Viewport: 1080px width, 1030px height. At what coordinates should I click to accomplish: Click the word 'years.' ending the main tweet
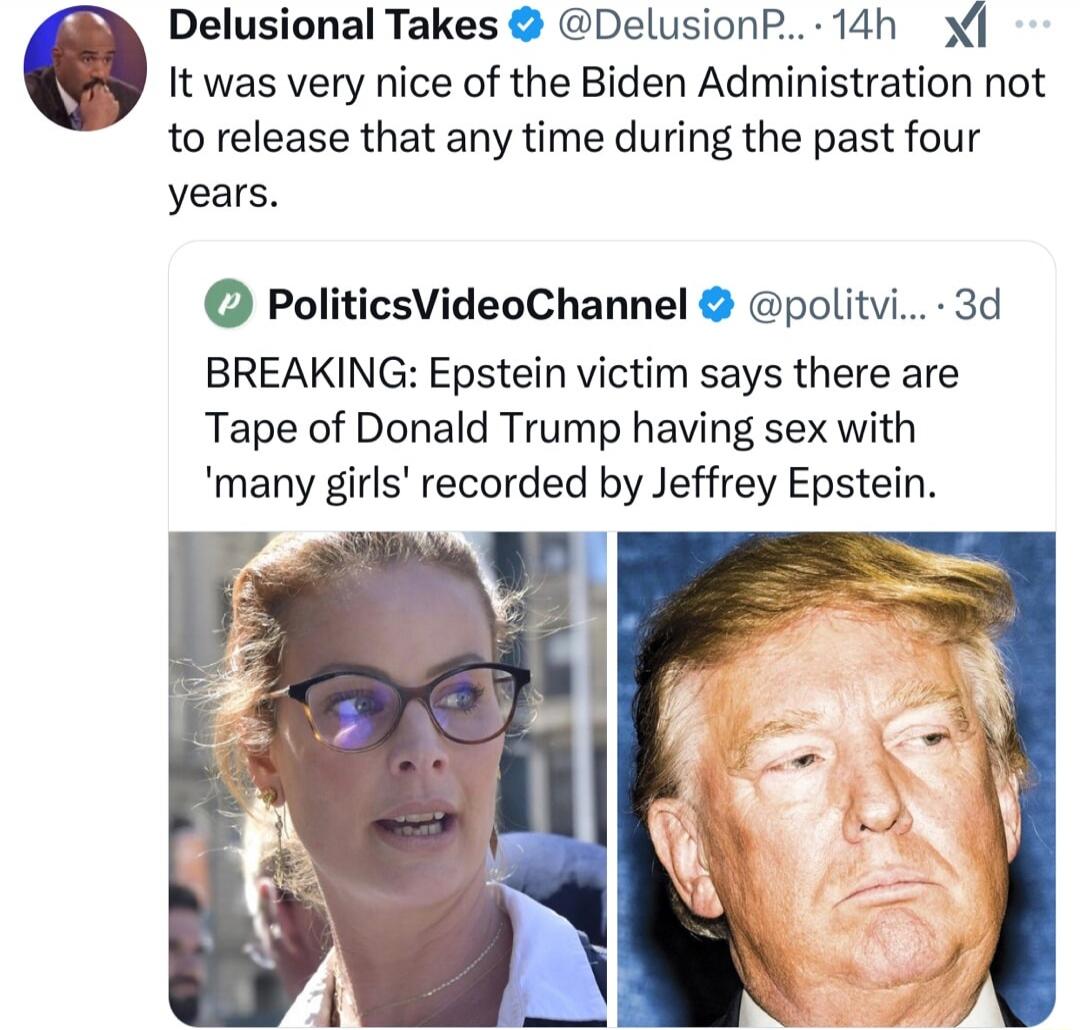[224, 194]
